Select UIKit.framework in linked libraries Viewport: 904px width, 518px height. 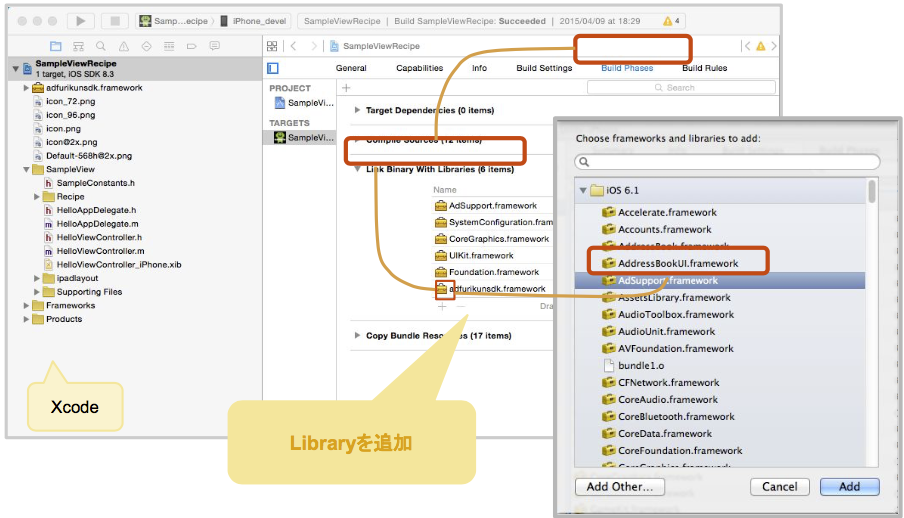click(x=481, y=256)
